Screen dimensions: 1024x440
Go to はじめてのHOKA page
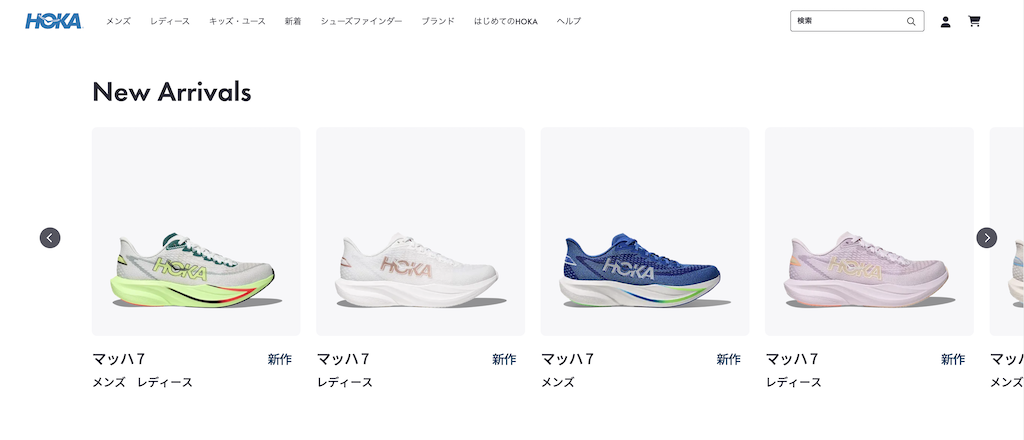pyautogui.click(x=505, y=22)
